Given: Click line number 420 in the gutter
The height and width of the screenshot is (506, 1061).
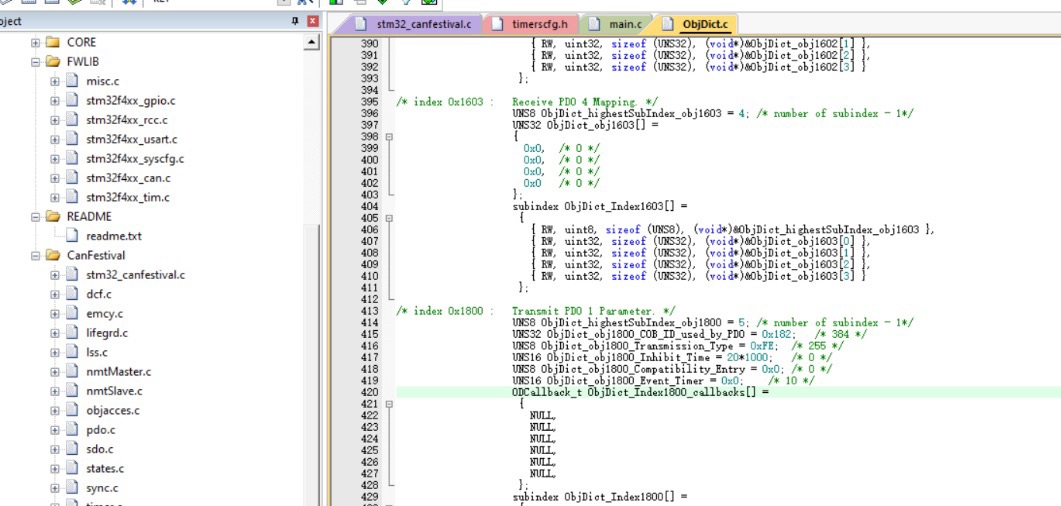Looking at the screenshot, I should click(x=370, y=392).
